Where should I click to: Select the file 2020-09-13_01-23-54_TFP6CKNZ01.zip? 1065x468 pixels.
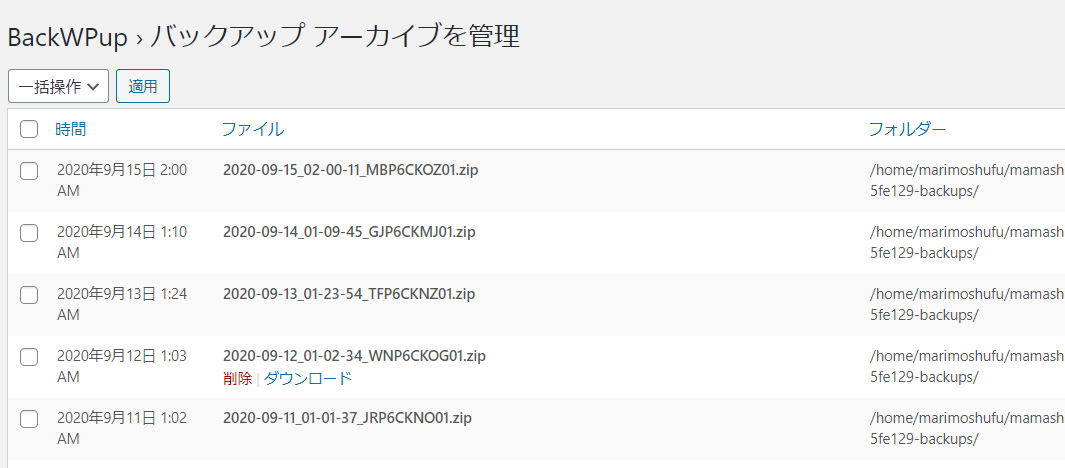[349, 294]
